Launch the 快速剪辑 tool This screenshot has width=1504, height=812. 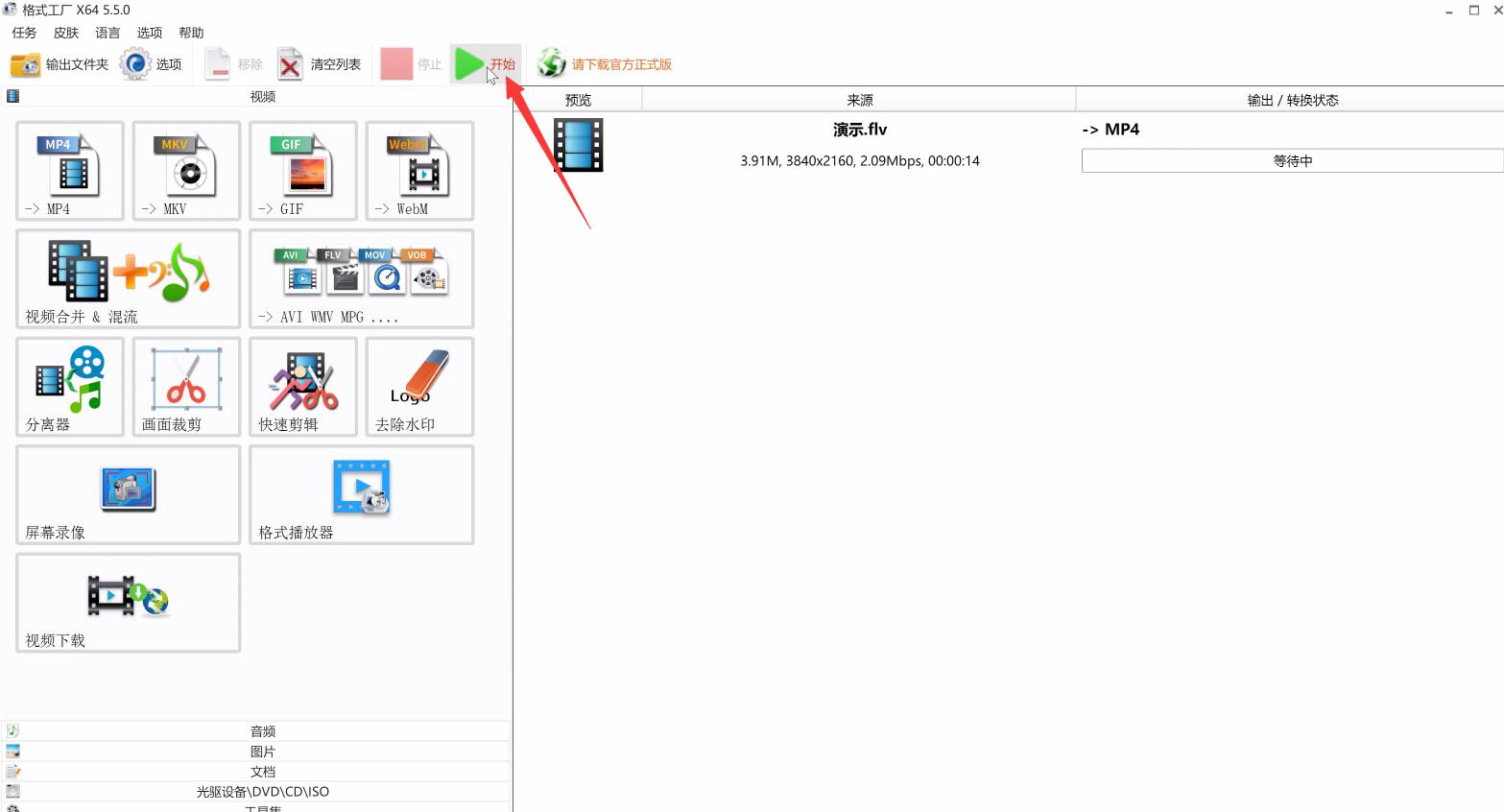coord(303,387)
